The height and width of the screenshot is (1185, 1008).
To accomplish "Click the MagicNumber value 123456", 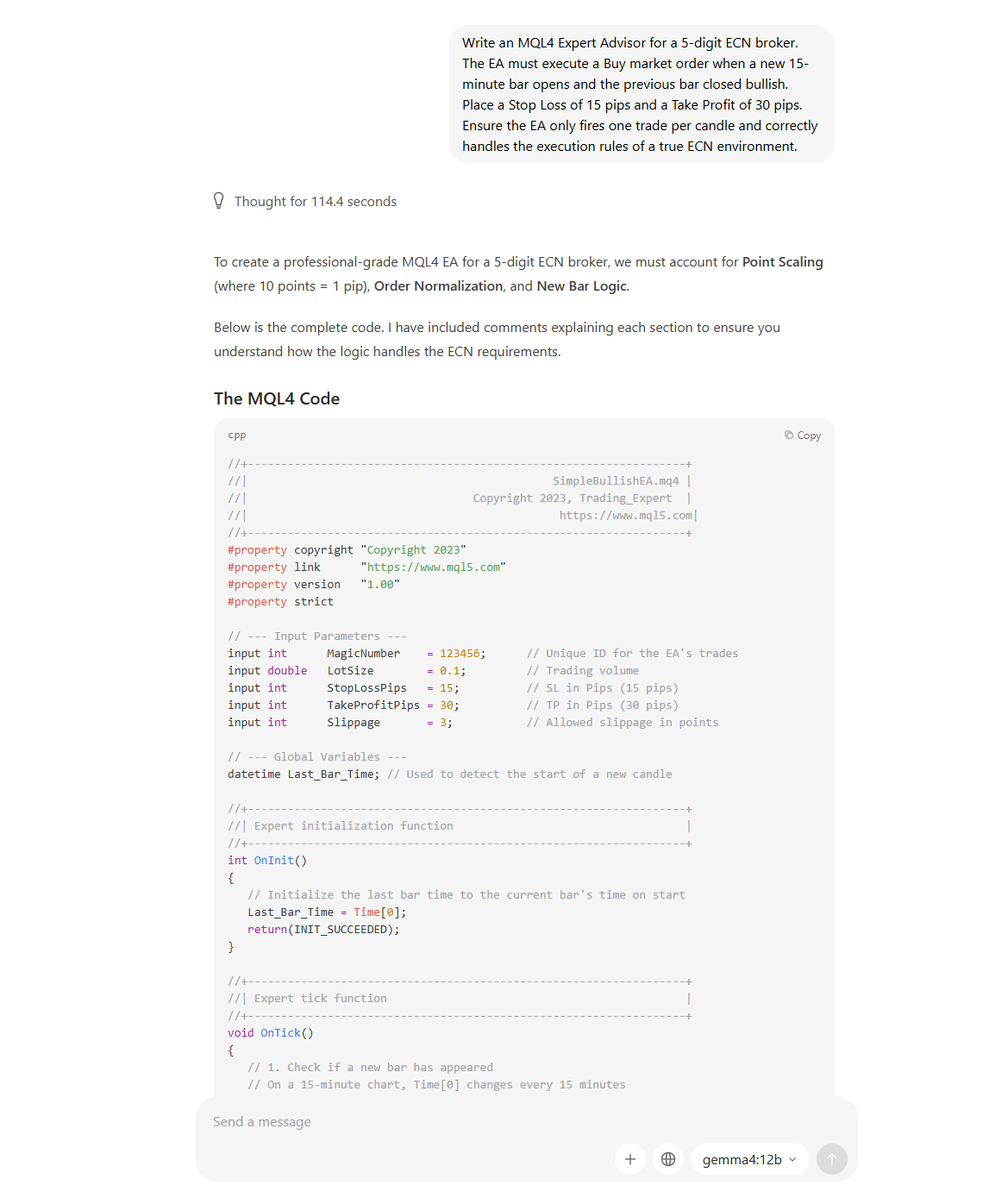I will click(x=460, y=654).
